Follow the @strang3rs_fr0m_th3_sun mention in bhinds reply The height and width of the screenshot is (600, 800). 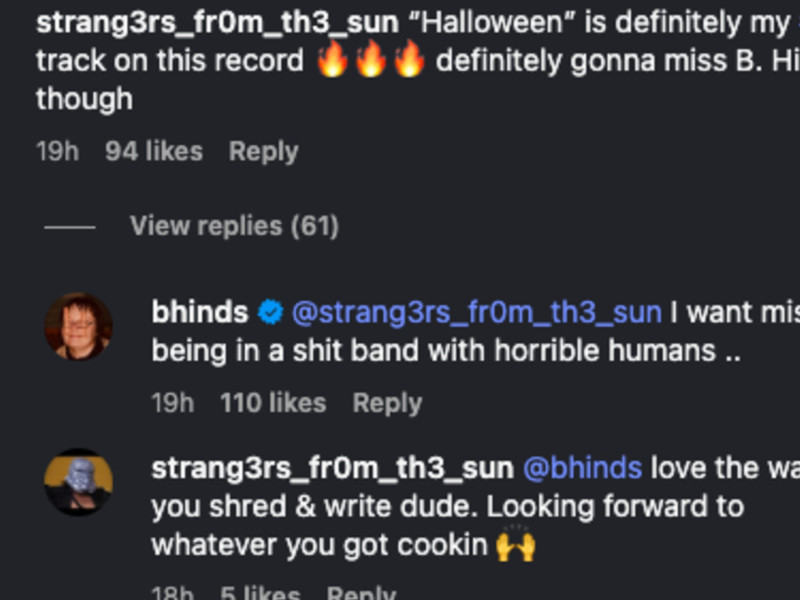476,312
